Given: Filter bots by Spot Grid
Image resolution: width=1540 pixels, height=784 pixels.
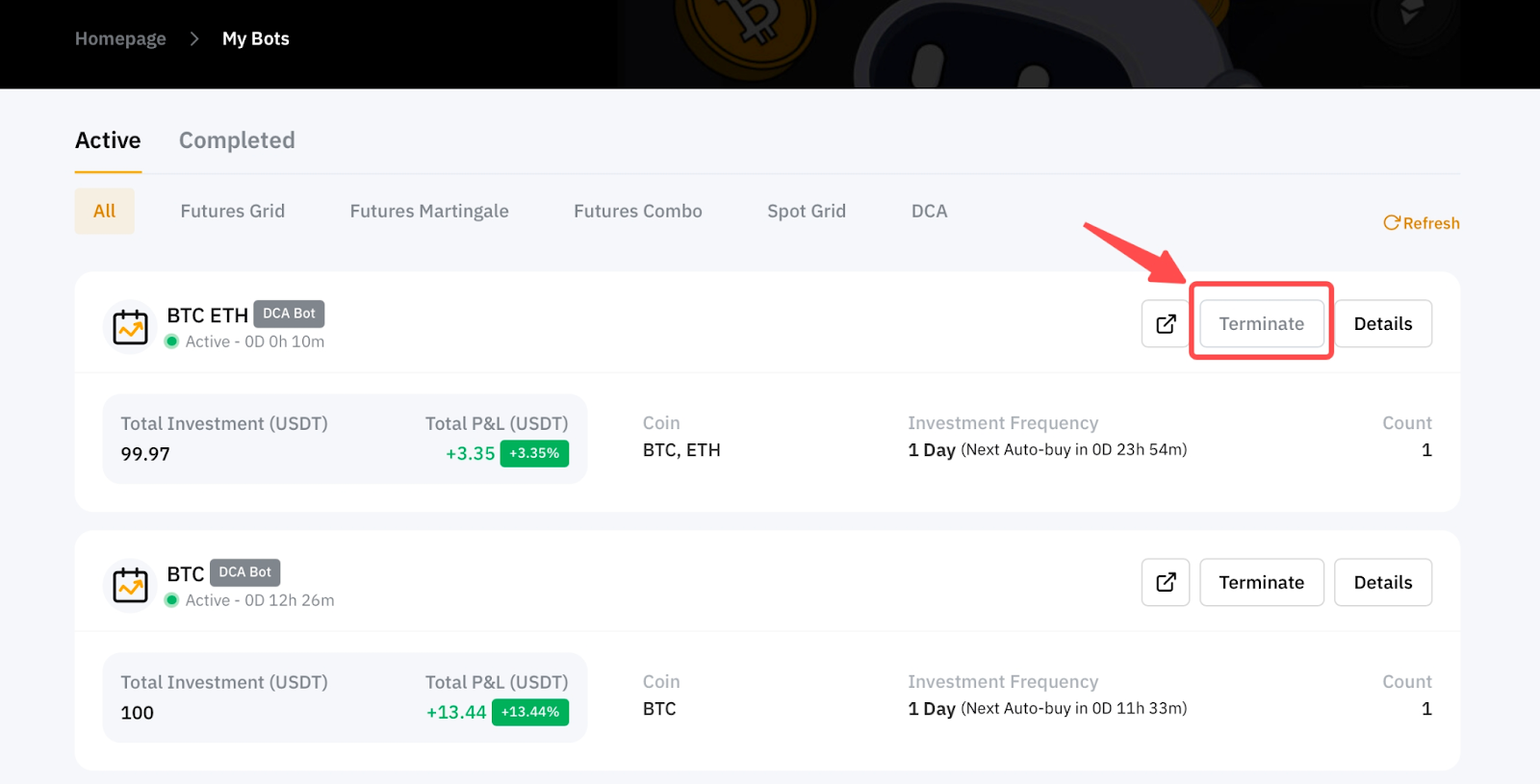Looking at the screenshot, I should point(806,212).
